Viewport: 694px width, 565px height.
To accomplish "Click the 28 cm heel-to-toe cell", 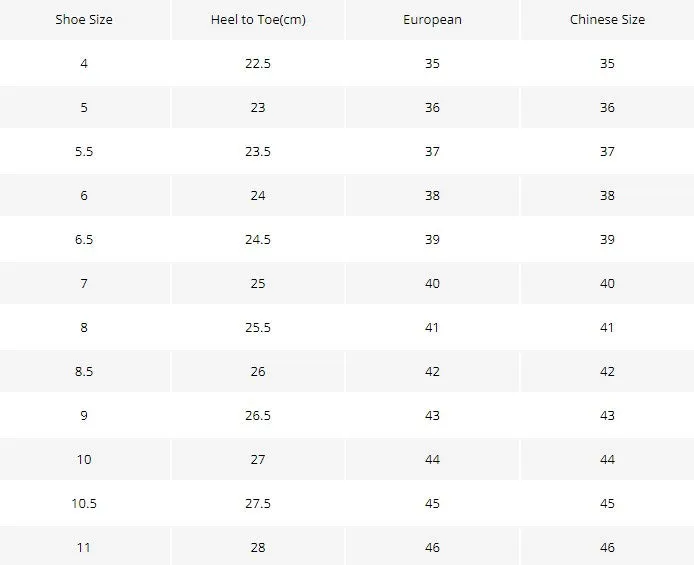I will coord(258,547).
